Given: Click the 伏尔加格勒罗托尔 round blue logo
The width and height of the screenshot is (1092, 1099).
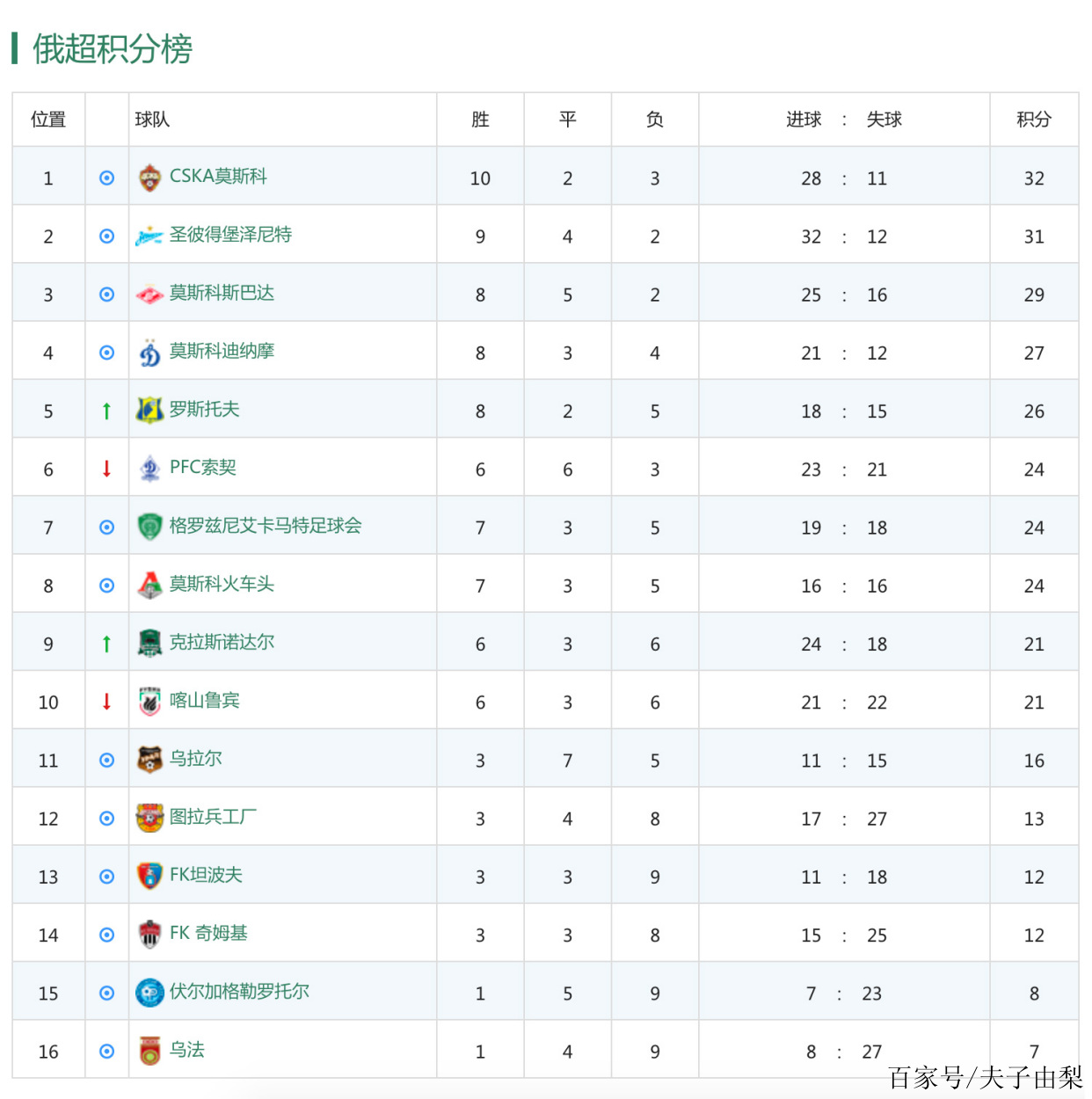Looking at the screenshot, I should coord(150,993).
